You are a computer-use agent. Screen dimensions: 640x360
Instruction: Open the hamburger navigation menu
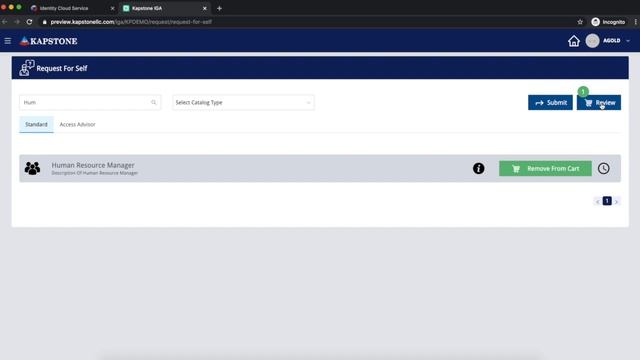[8, 41]
